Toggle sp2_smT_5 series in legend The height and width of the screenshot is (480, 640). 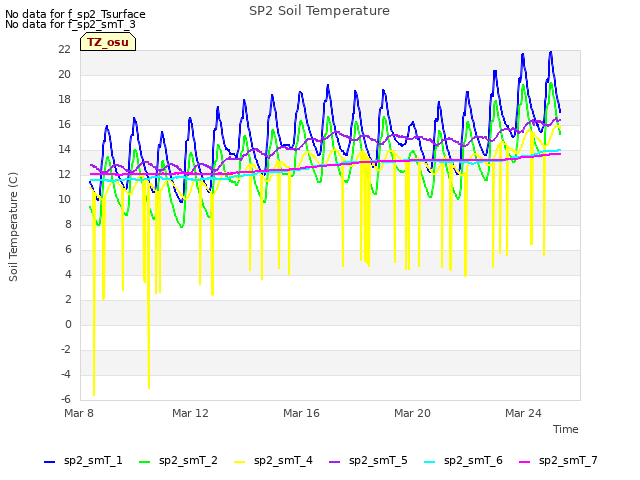(x=368, y=461)
